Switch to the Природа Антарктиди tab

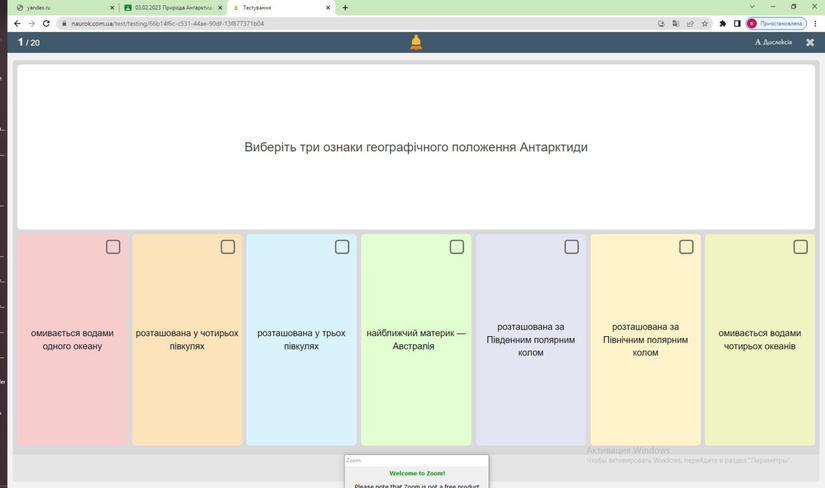point(172,8)
